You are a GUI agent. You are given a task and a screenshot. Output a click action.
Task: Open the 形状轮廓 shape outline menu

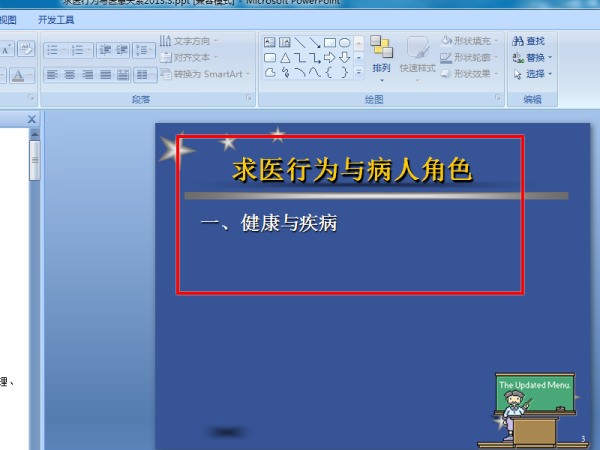pos(469,57)
